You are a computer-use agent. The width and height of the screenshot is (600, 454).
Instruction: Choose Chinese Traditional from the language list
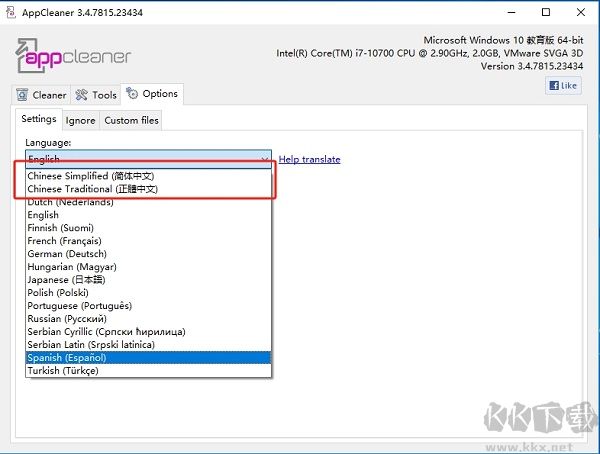point(92,189)
